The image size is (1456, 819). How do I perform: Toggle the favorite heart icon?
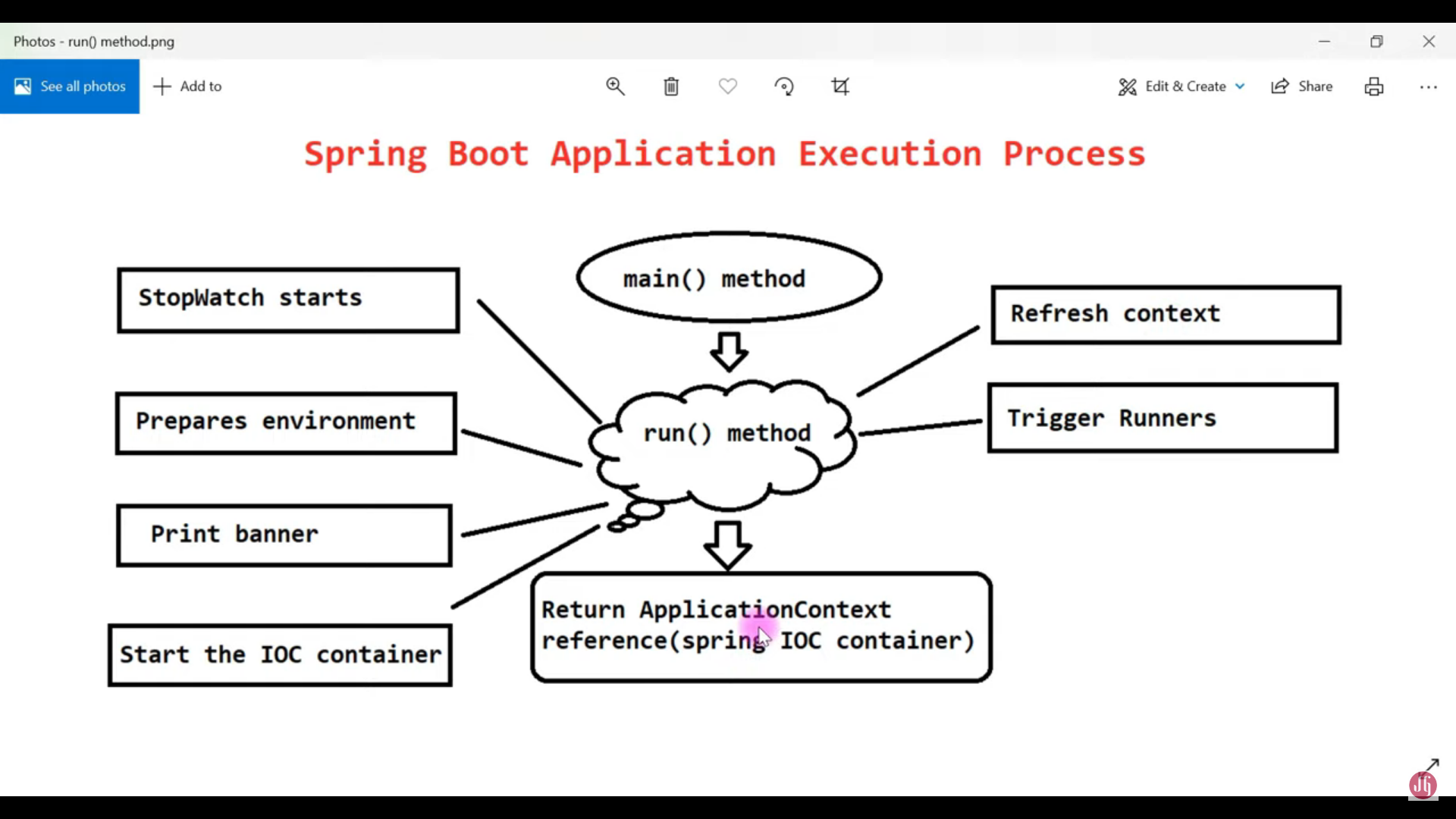728,86
